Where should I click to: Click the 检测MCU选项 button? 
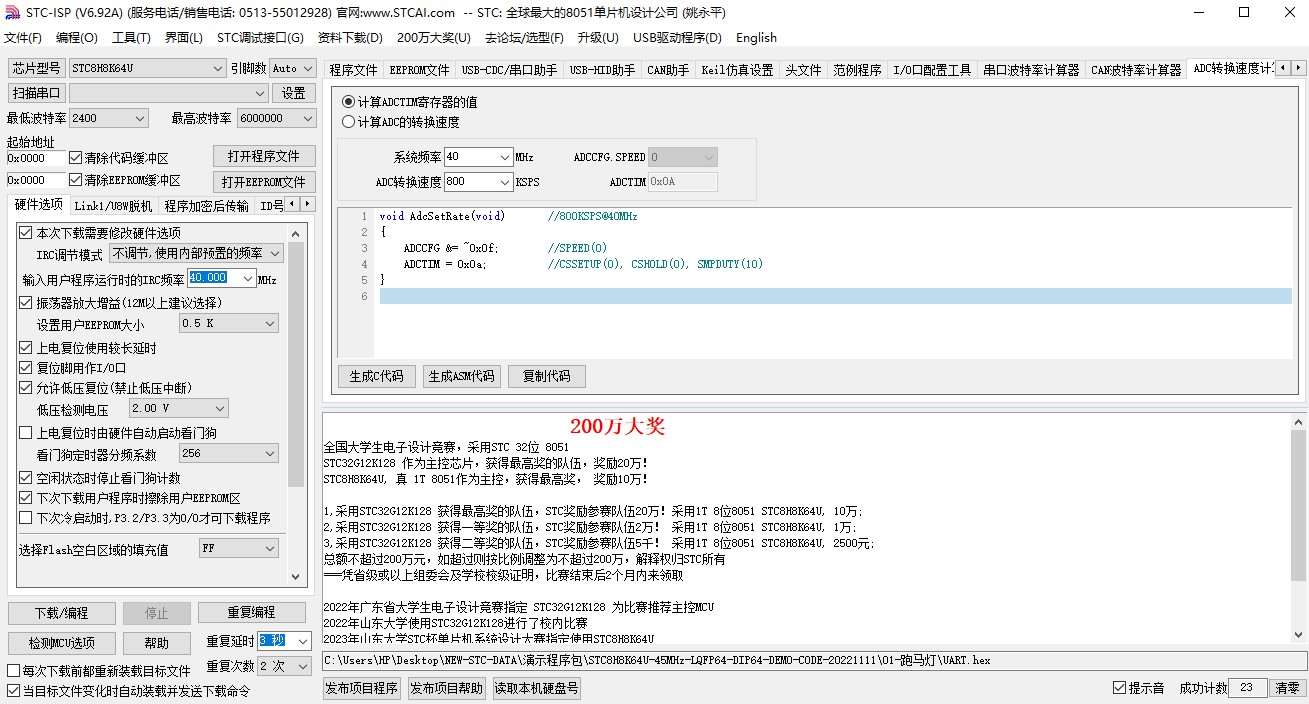pos(61,642)
